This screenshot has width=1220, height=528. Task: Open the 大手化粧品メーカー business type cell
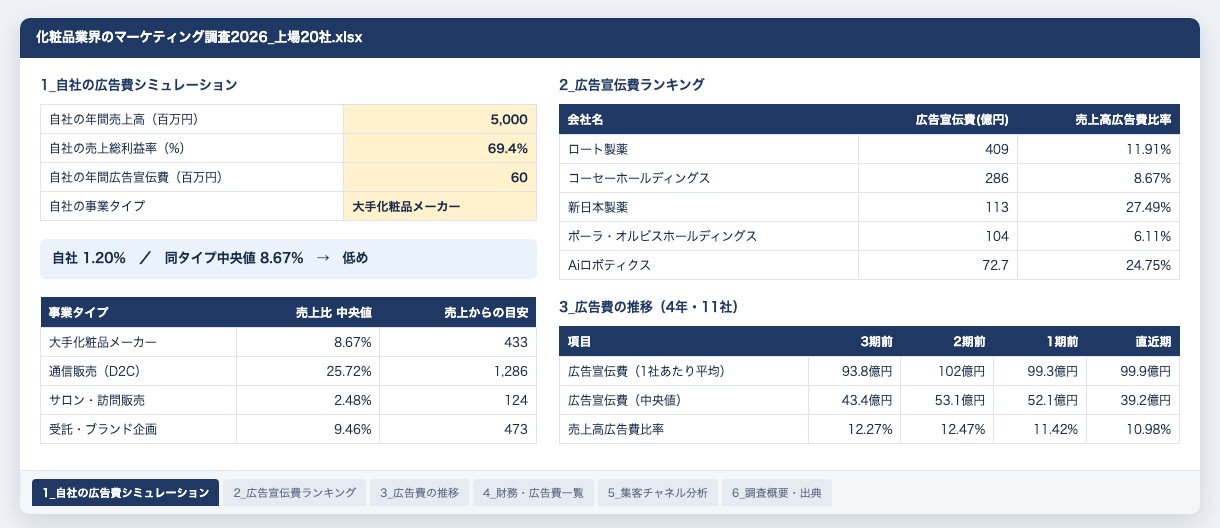440,206
